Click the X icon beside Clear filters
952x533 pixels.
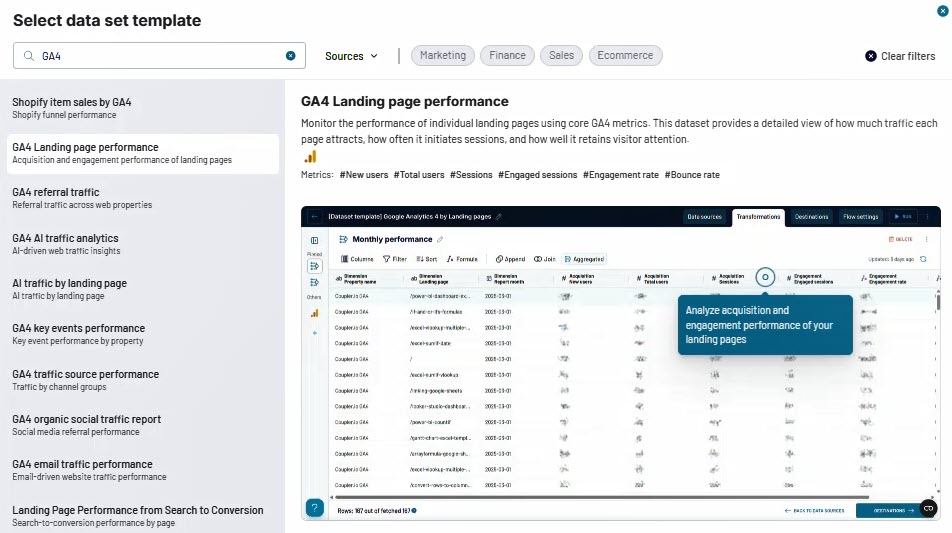click(871, 56)
